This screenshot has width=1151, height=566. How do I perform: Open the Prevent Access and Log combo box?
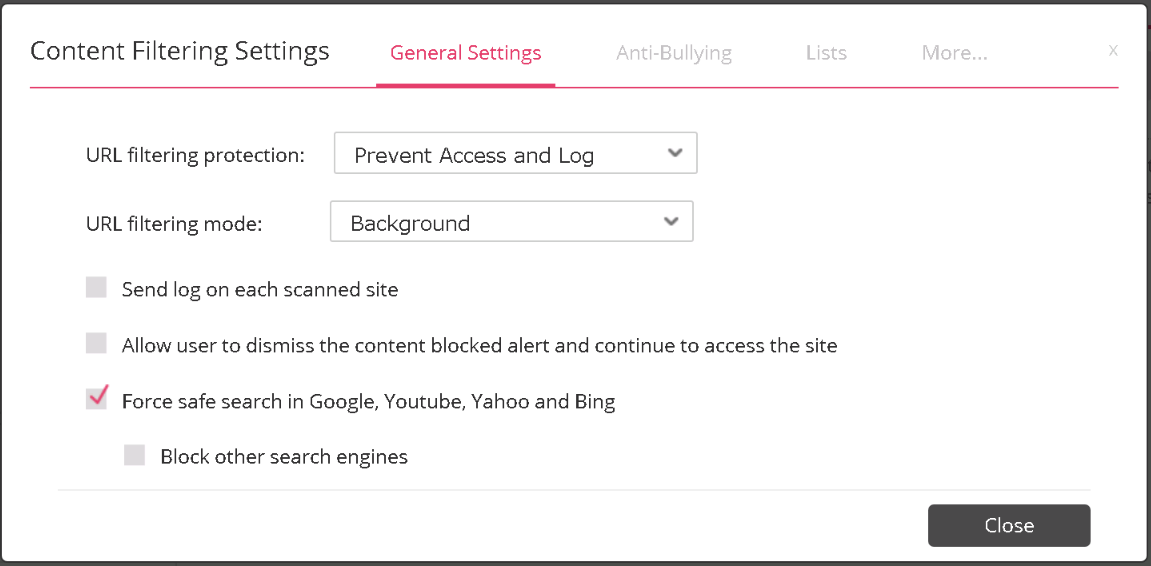515,153
